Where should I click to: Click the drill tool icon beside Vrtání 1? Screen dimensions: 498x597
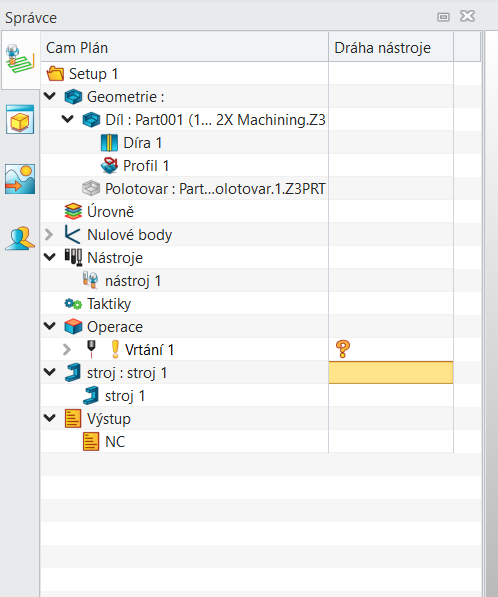[91, 349]
